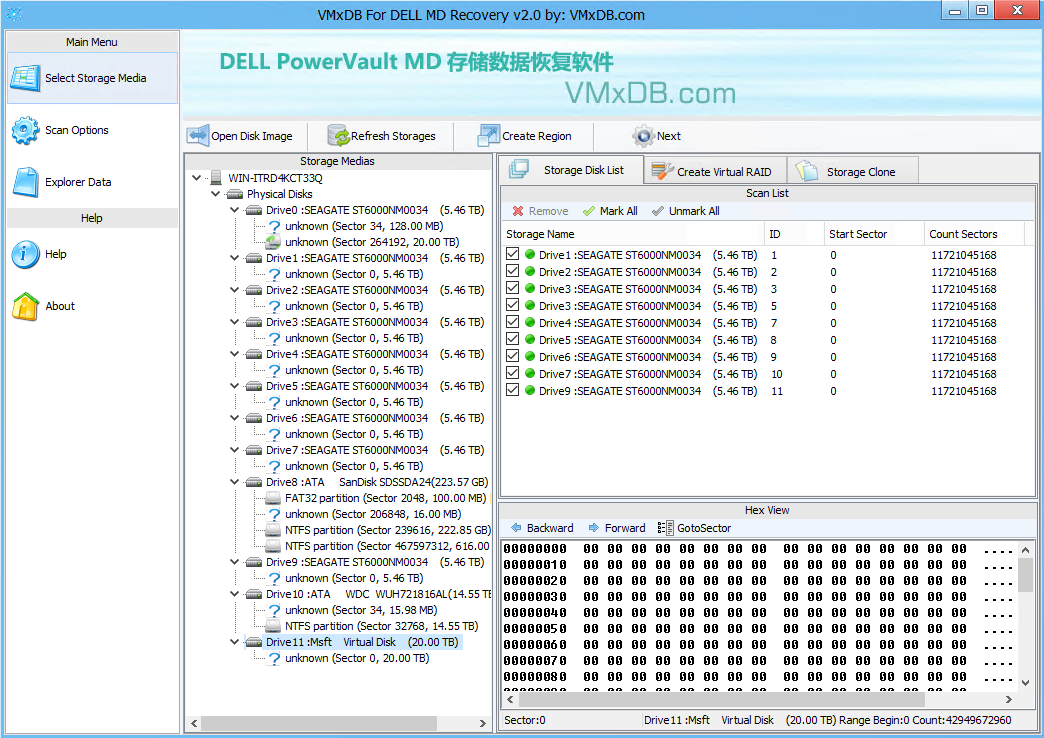The width and height of the screenshot is (1044, 738).
Task: Click the Hex View horizontal scrollbar thumb
Action: 722,699
